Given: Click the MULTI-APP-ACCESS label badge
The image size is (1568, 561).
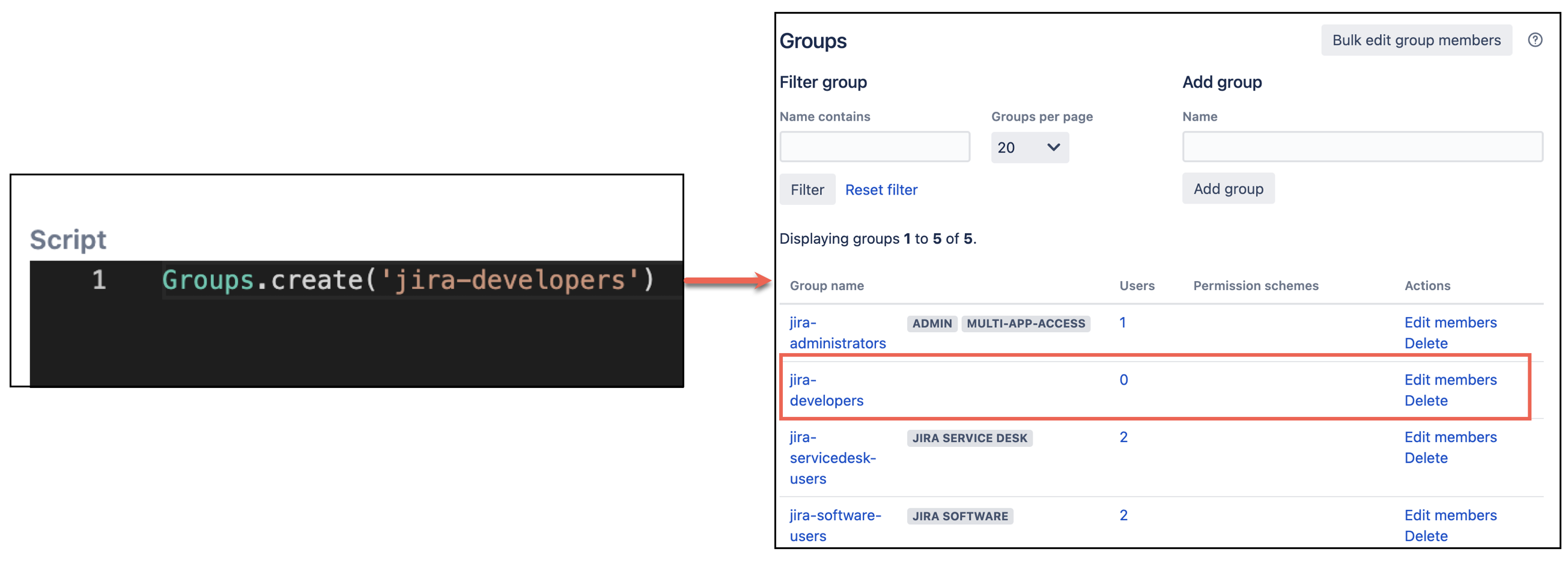Looking at the screenshot, I should [1026, 324].
